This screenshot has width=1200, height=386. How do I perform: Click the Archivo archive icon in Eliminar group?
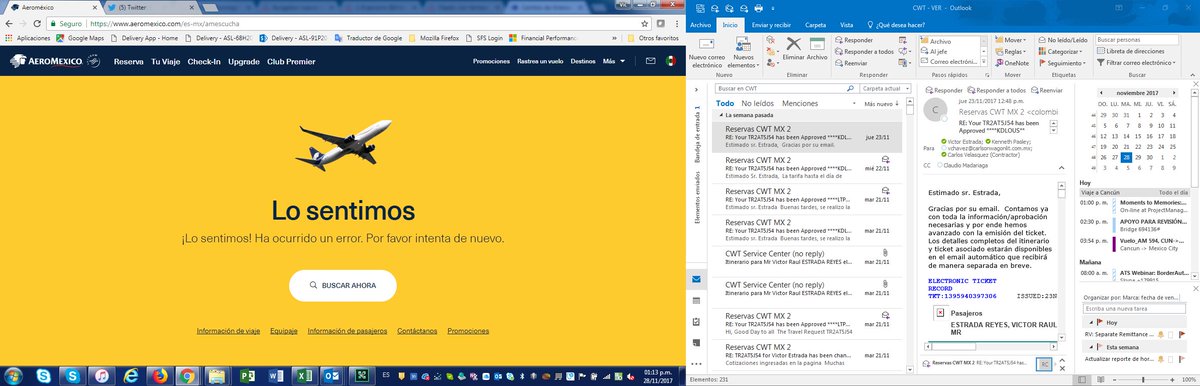click(817, 49)
